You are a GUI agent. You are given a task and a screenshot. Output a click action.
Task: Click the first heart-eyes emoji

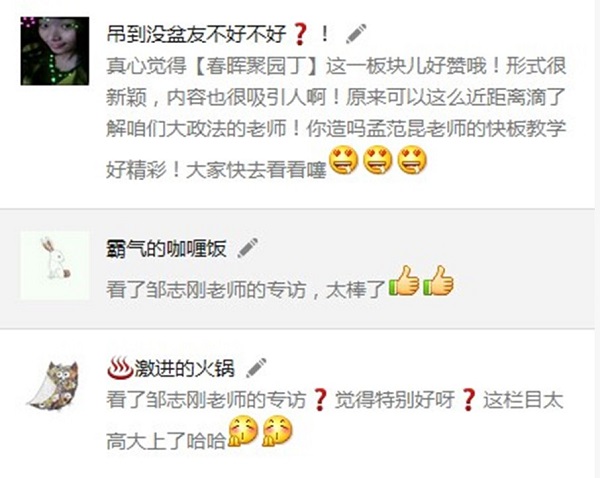tap(344, 160)
